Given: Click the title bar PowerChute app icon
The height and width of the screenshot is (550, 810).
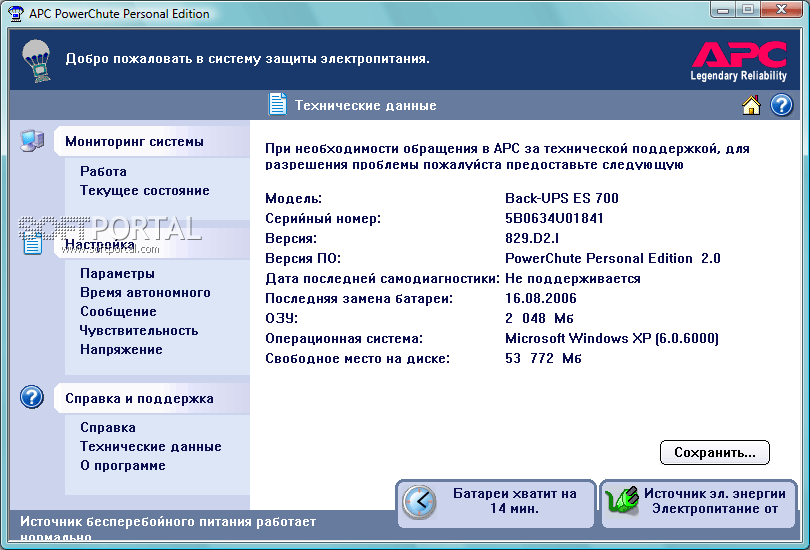Looking at the screenshot, I should point(16,13).
